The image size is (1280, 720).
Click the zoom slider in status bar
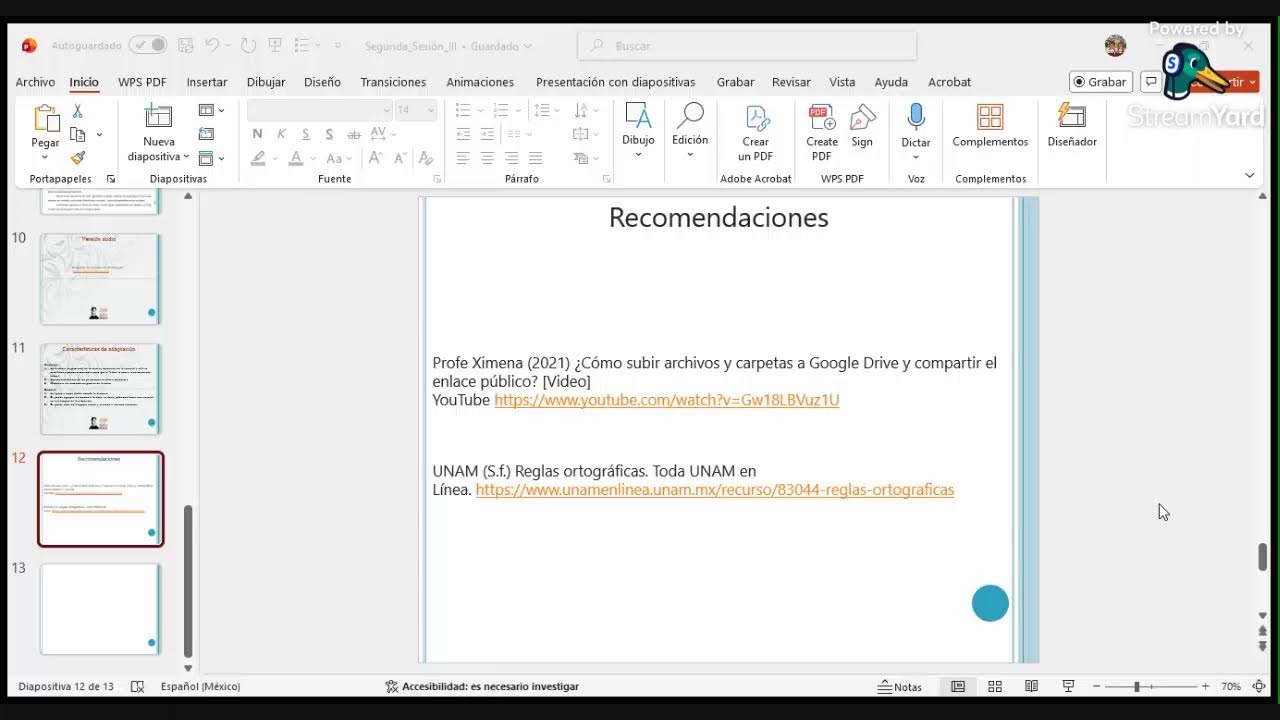(x=1151, y=687)
